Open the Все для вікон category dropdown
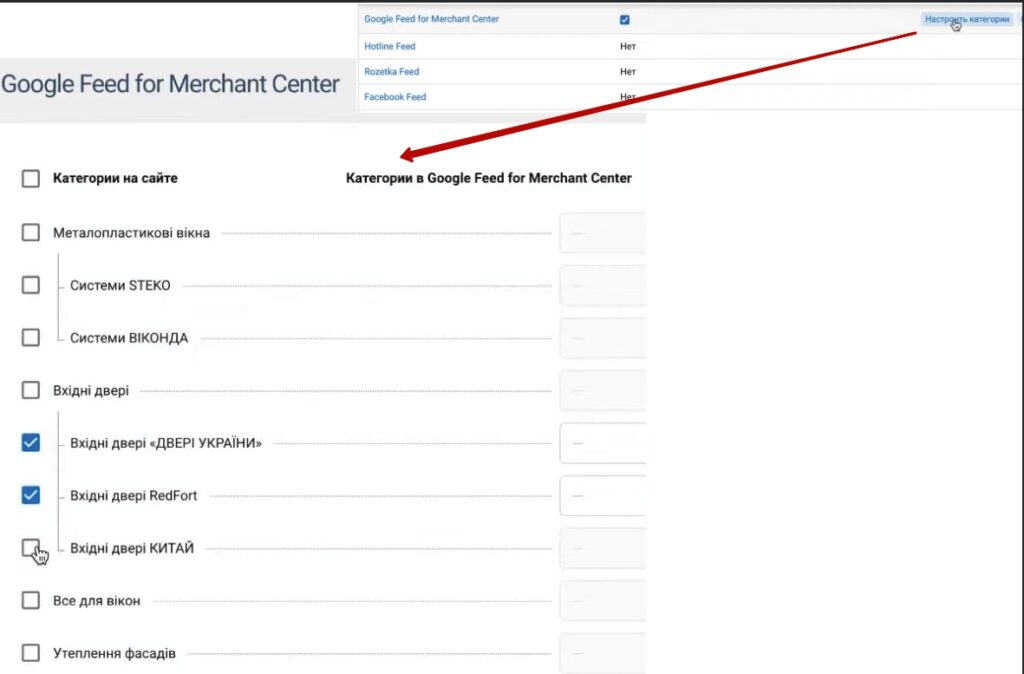The height and width of the screenshot is (674, 1024). pos(603,601)
